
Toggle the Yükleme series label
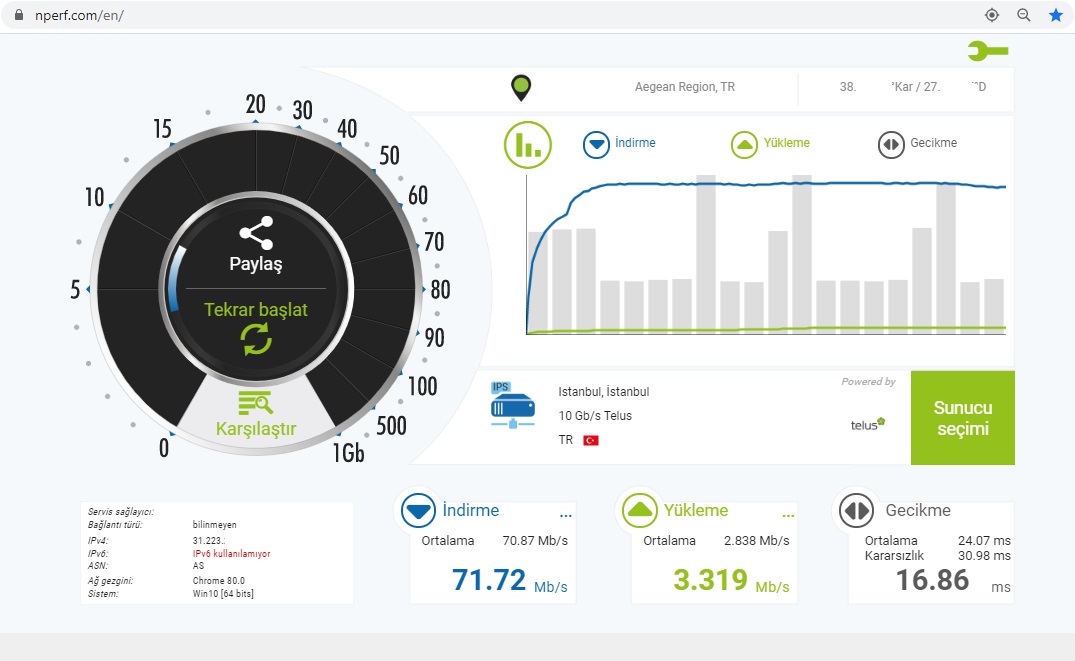786,143
